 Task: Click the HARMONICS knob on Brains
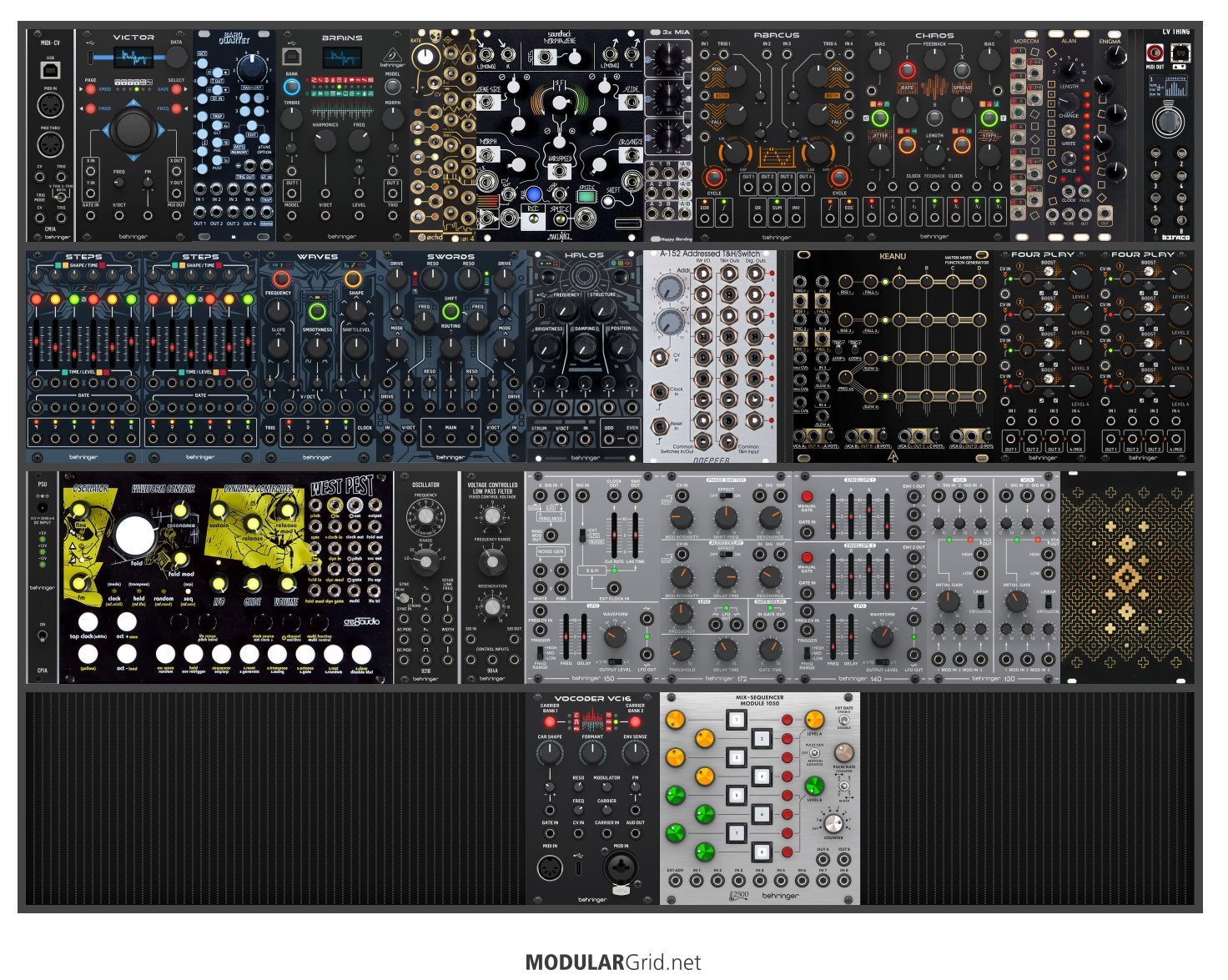tap(326, 141)
